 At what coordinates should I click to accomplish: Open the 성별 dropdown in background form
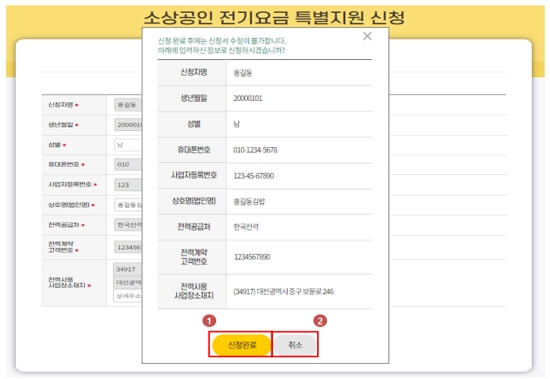pyautogui.click(x=128, y=145)
